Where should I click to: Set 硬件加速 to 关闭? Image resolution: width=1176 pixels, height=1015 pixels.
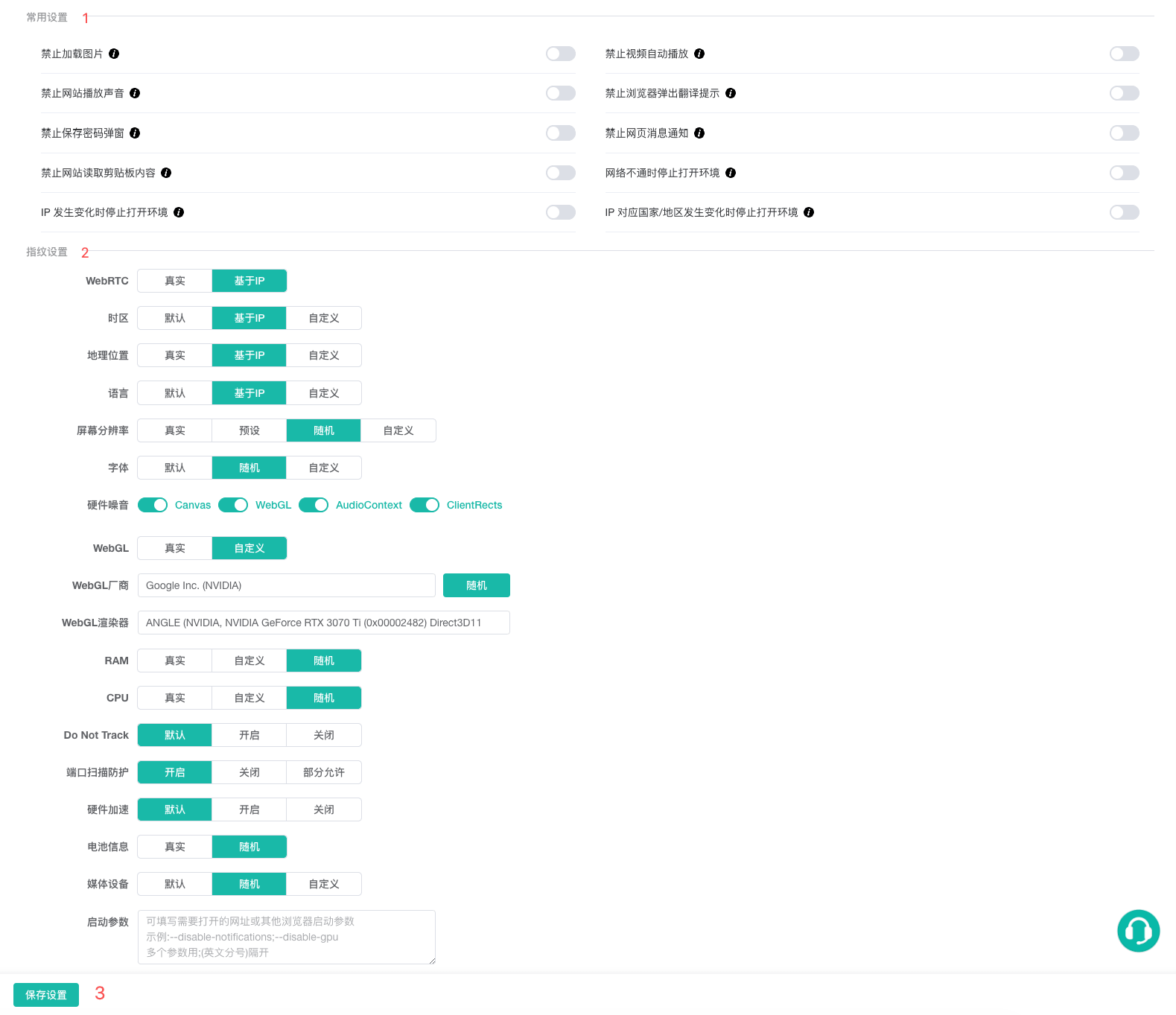[324, 809]
